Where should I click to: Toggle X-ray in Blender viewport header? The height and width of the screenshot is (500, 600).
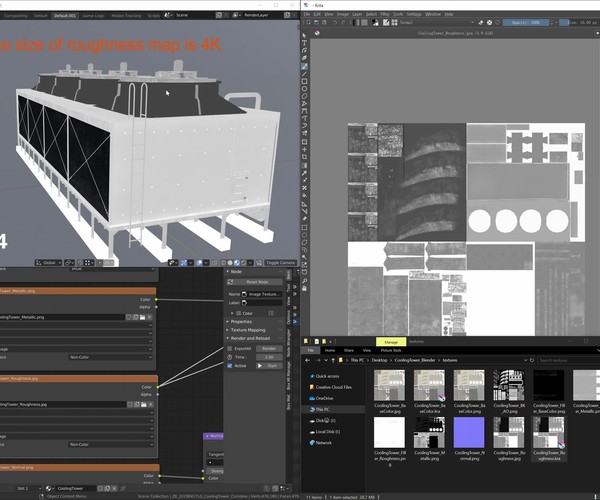click(215, 263)
